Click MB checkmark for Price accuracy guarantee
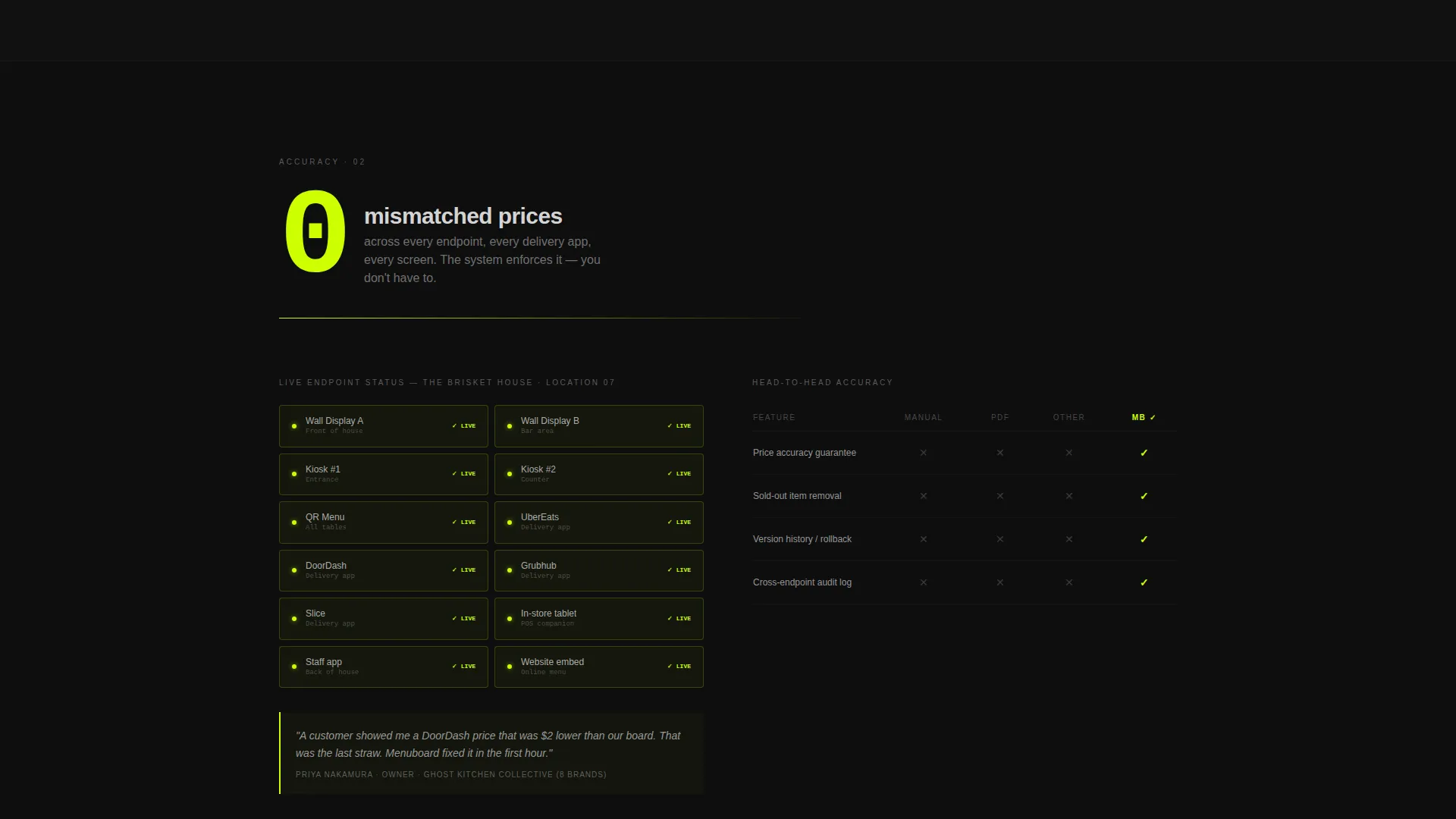The width and height of the screenshot is (1456, 819). click(1144, 453)
